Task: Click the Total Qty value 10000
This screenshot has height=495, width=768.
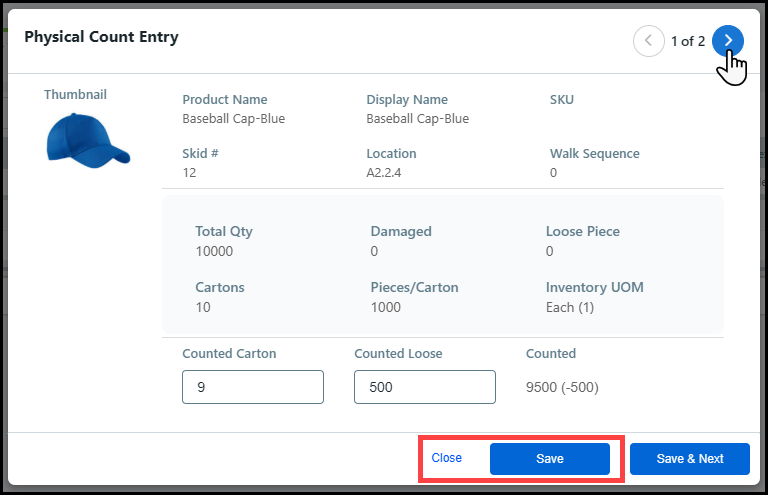Action: [214, 251]
